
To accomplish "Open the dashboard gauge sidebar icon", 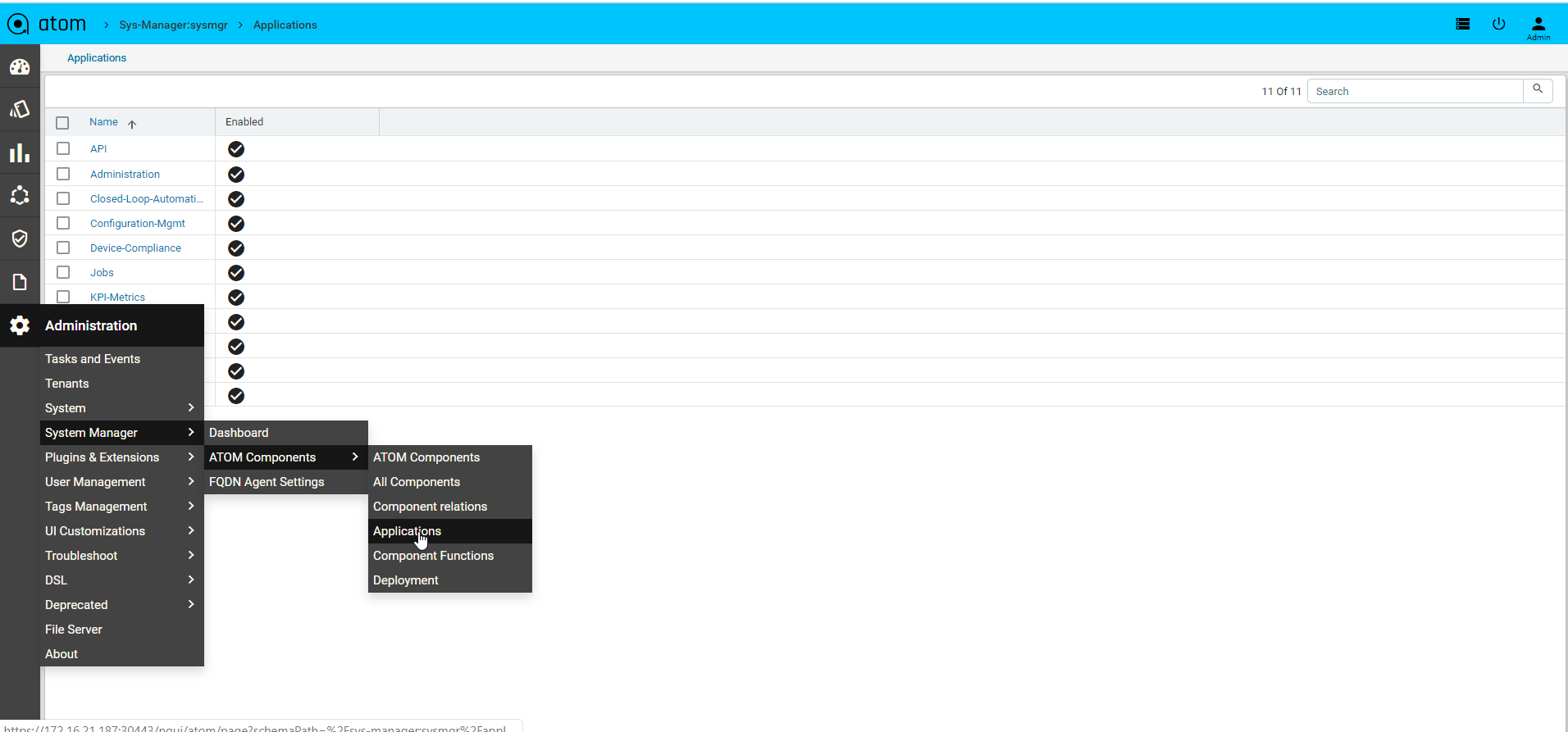I will [20, 66].
